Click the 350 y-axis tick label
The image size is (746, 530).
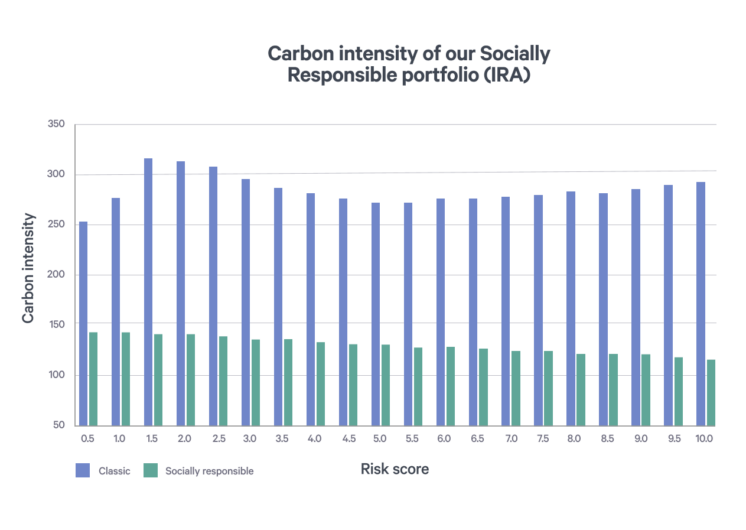tap(55, 125)
